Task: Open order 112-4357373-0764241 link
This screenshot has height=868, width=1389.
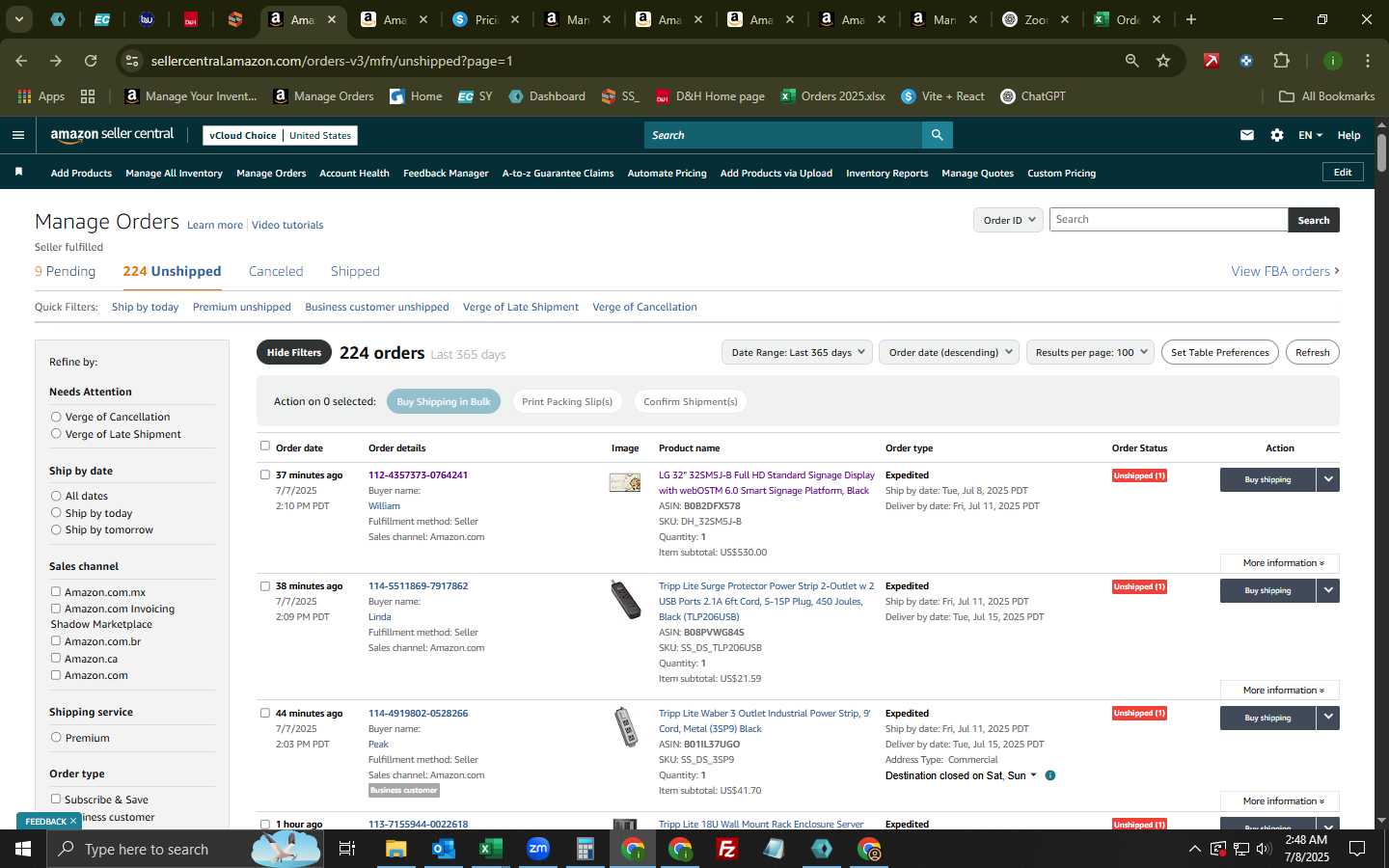Action: [x=418, y=475]
